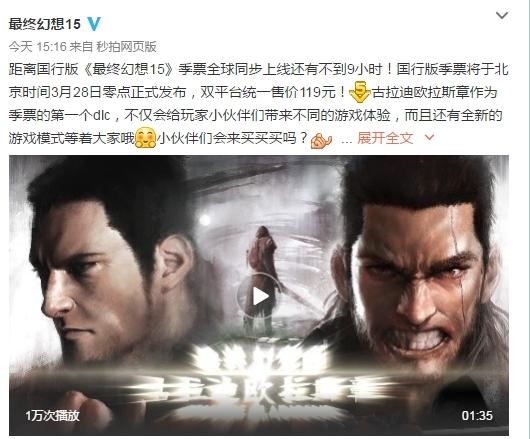Click the small arrow after 展开全文
Viewport: 530px width, 439px height.
pos(429,137)
